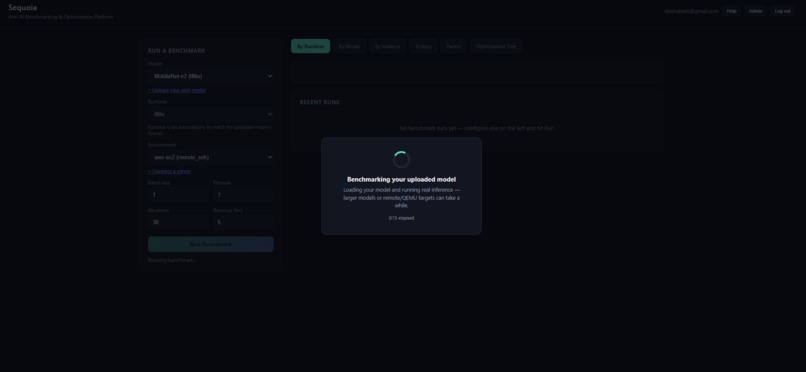Switch to the By Runtime tab
Screen dimensions: 806x372
310,46
